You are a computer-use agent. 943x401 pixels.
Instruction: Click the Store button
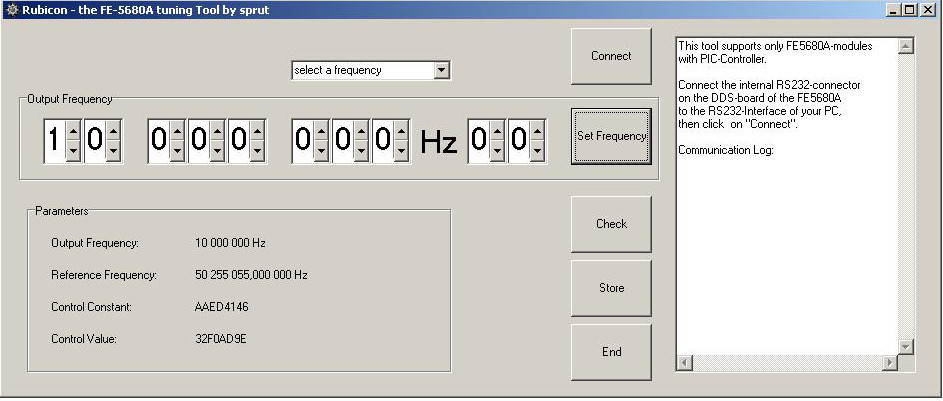611,288
